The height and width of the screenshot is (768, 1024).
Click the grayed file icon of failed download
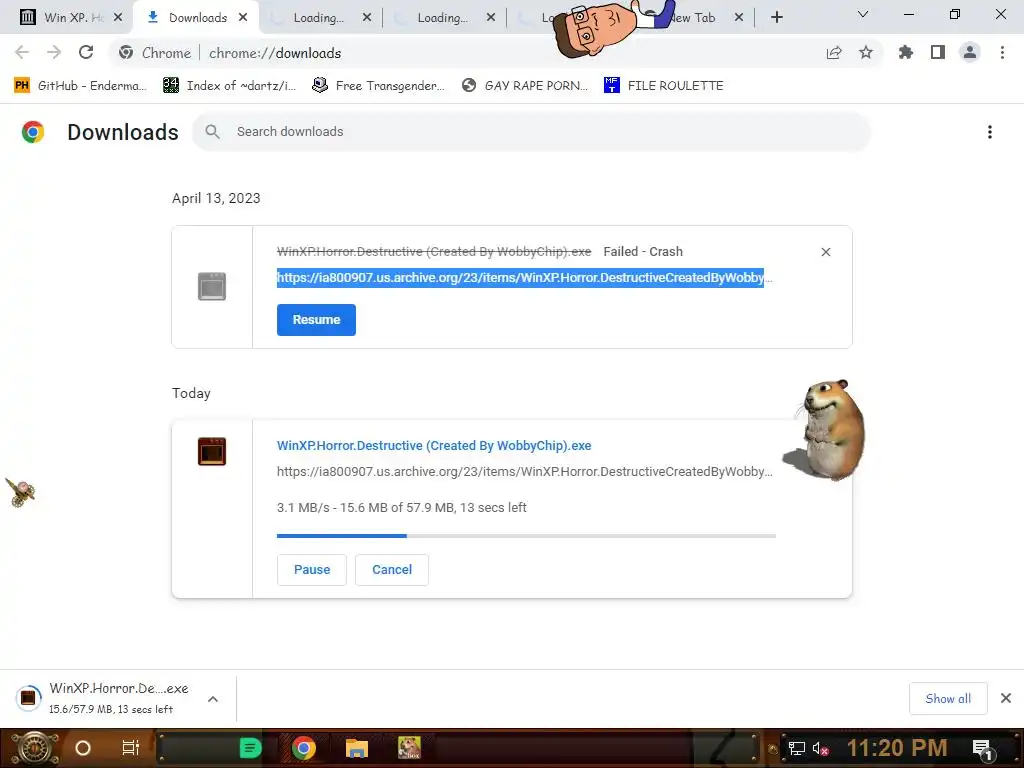coord(212,287)
